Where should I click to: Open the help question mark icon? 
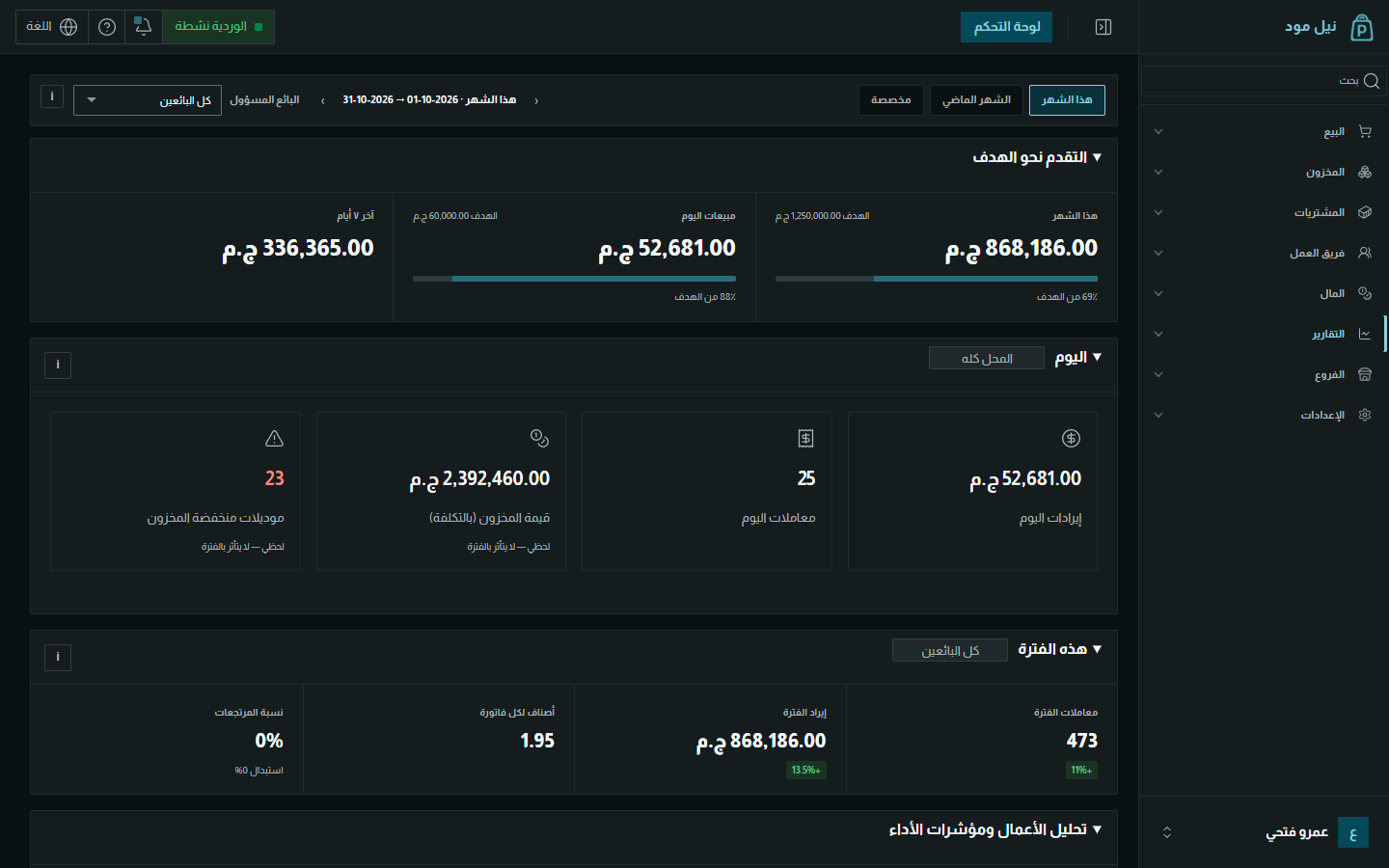107,27
